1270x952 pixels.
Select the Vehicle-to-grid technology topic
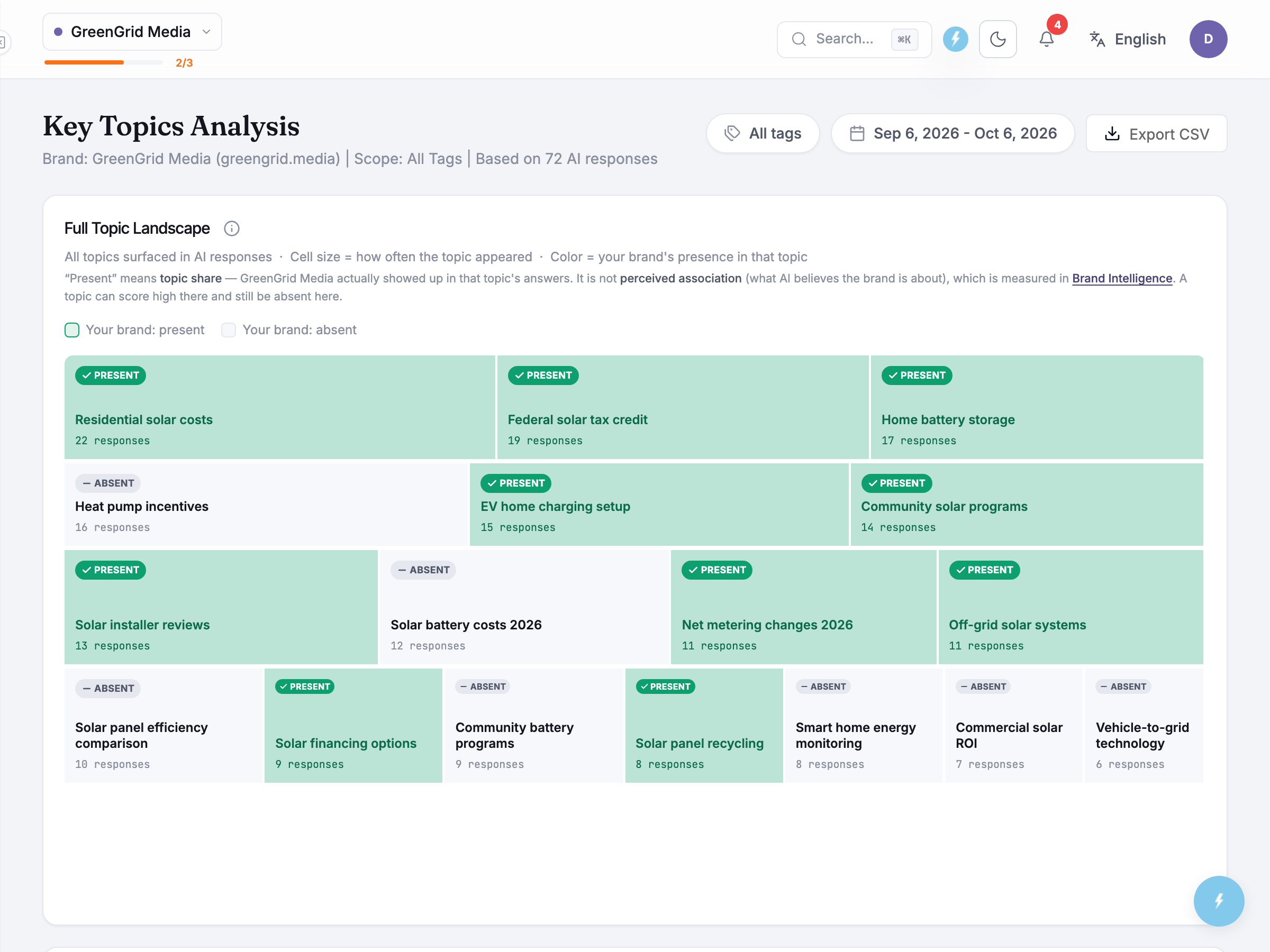1144,725
